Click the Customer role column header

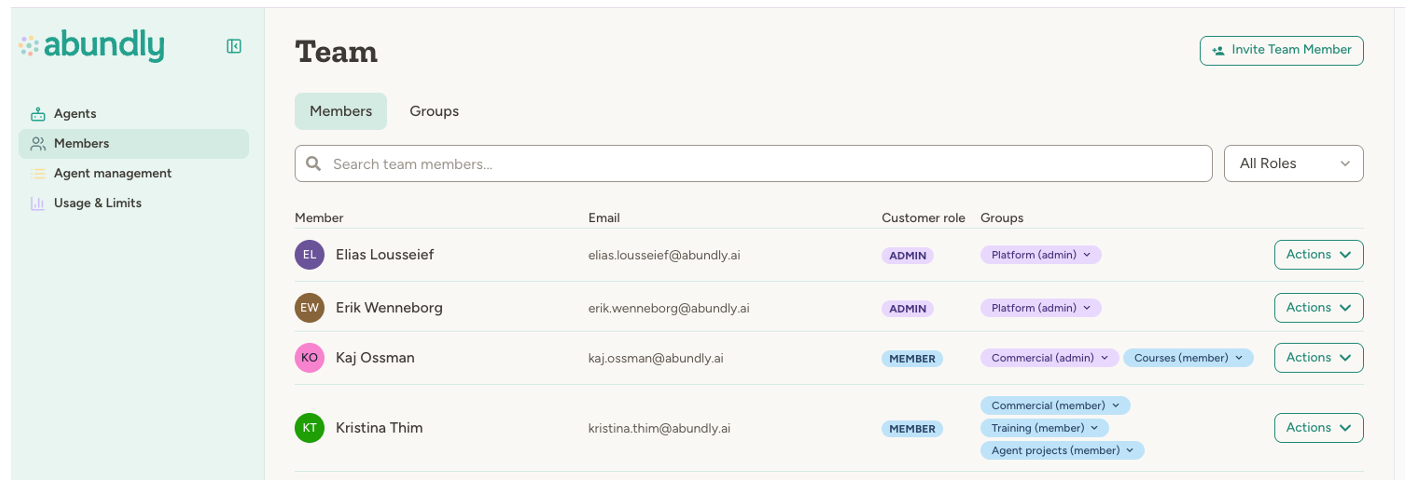[924, 217]
